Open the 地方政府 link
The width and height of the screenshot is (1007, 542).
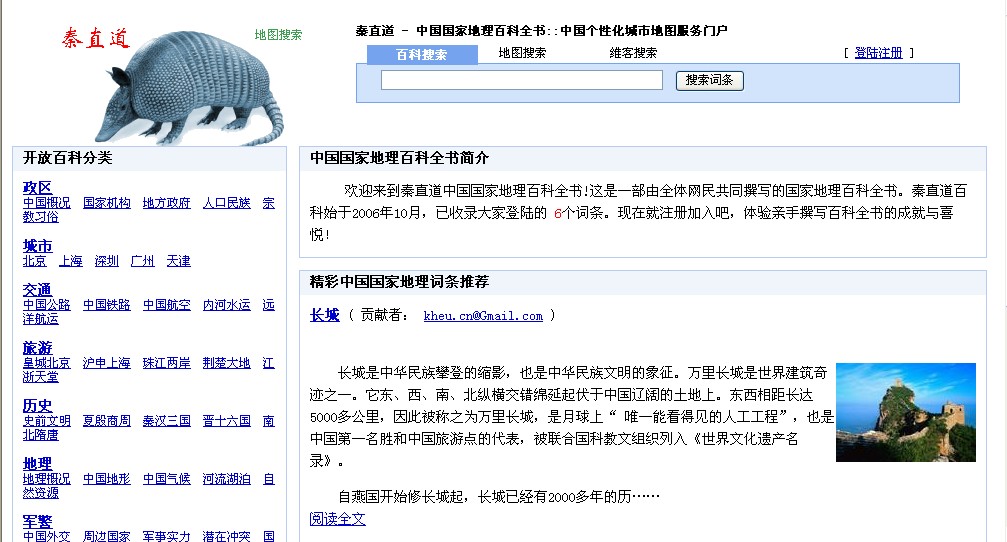pyautogui.click(x=166, y=203)
